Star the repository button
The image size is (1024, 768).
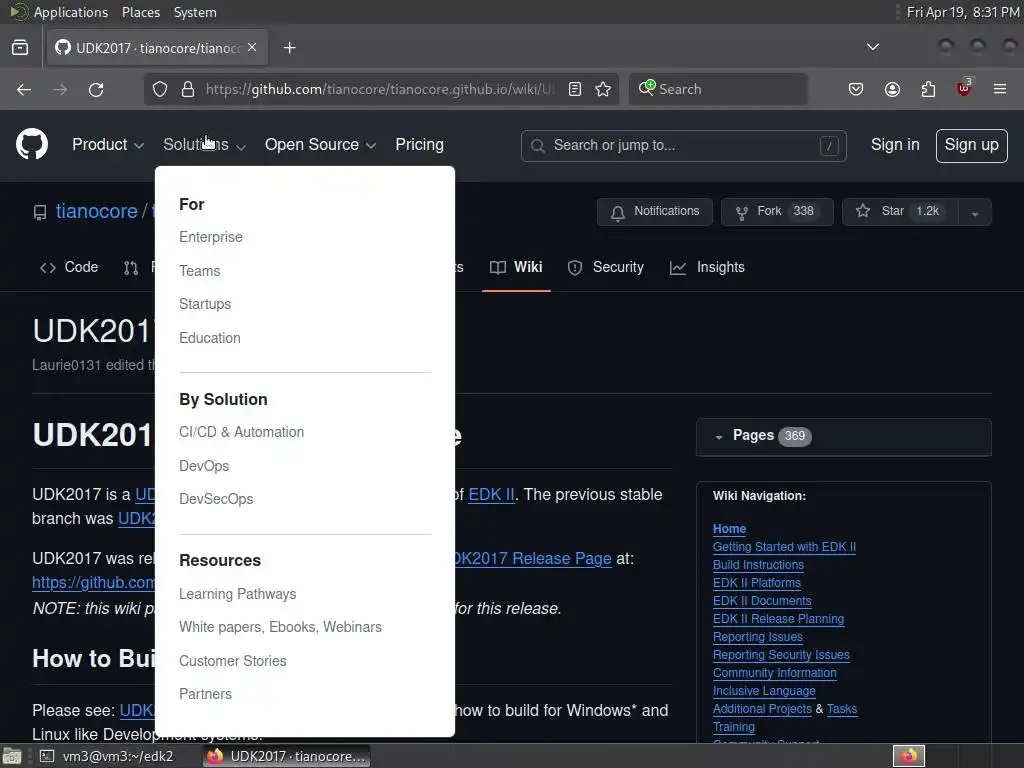click(901, 212)
